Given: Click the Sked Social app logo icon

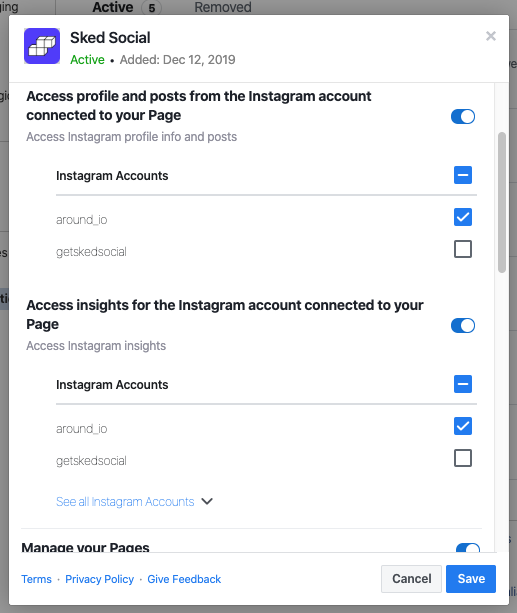Looking at the screenshot, I should 42,46.
